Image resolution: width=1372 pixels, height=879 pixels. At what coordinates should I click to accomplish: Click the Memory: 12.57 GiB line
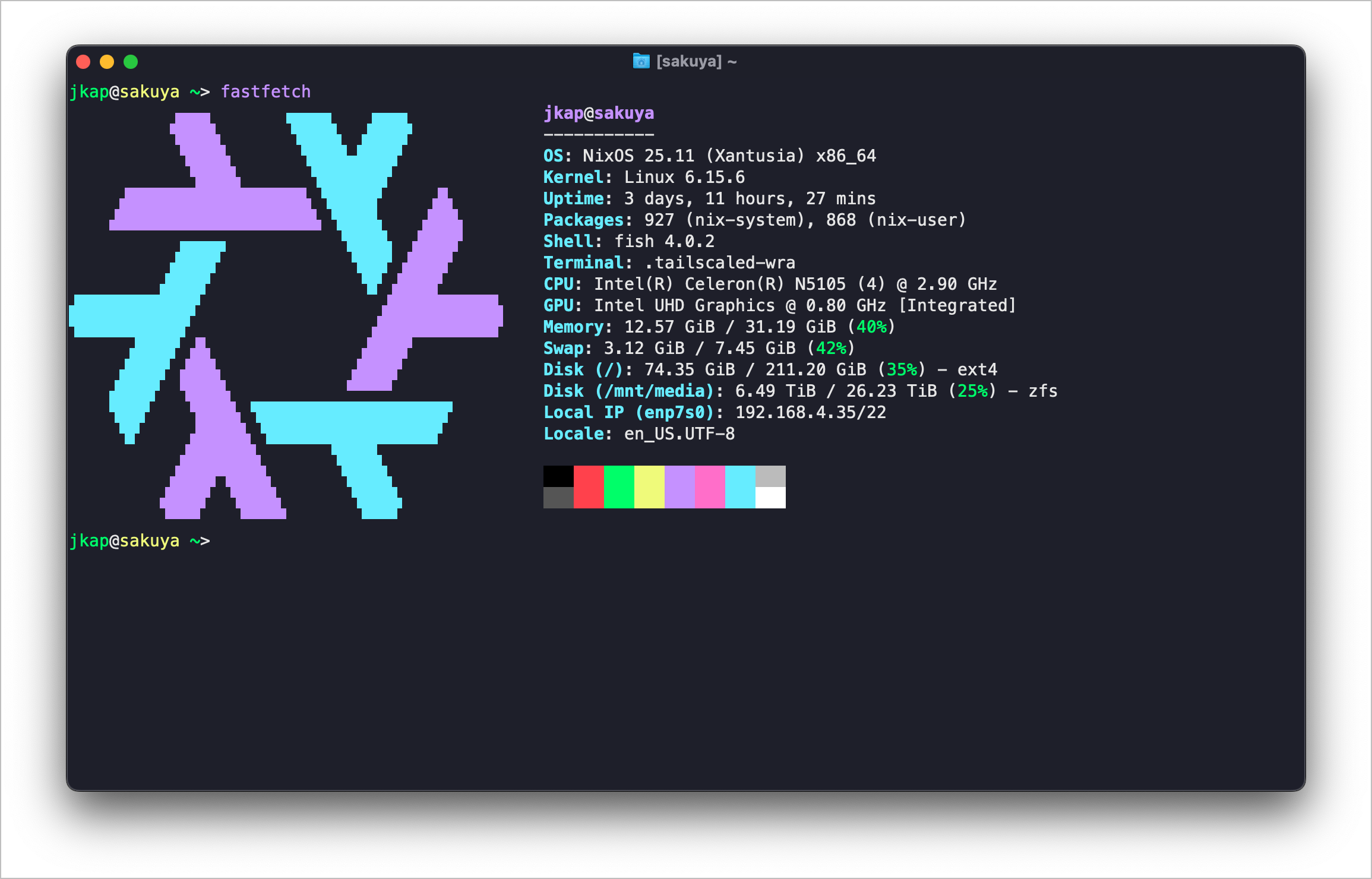(719, 327)
